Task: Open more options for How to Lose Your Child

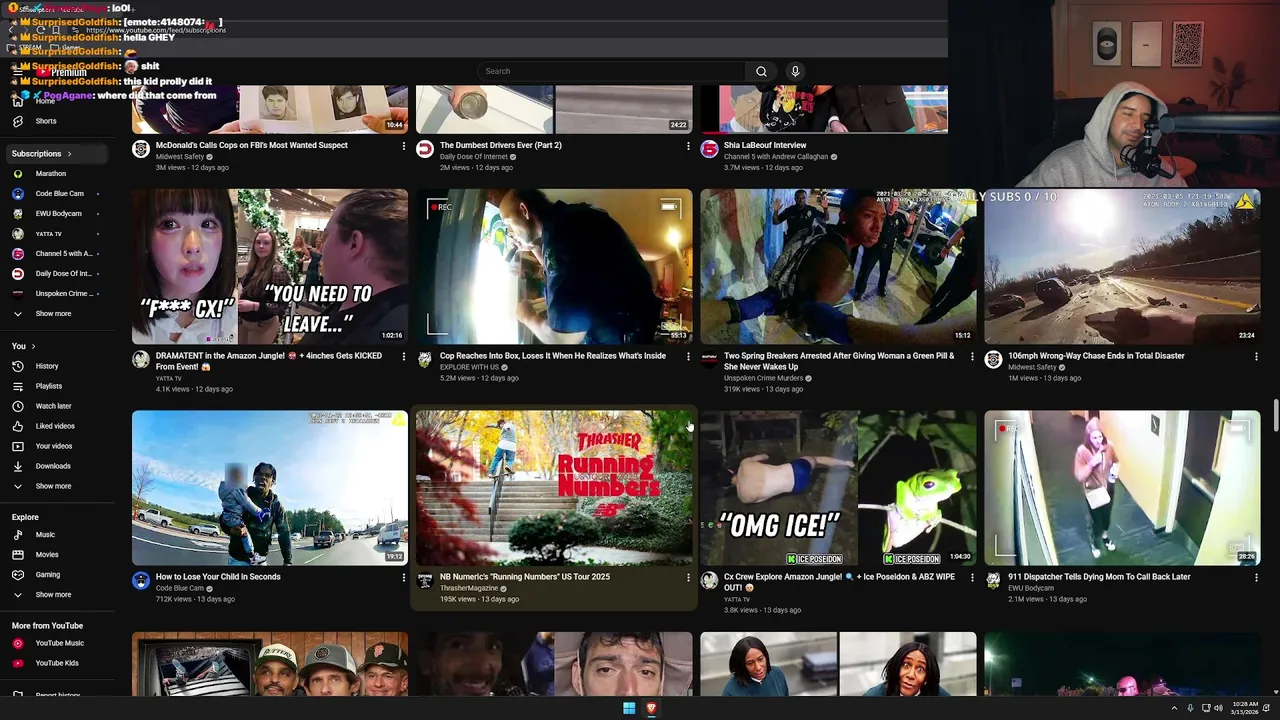Action: coord(404,578)
